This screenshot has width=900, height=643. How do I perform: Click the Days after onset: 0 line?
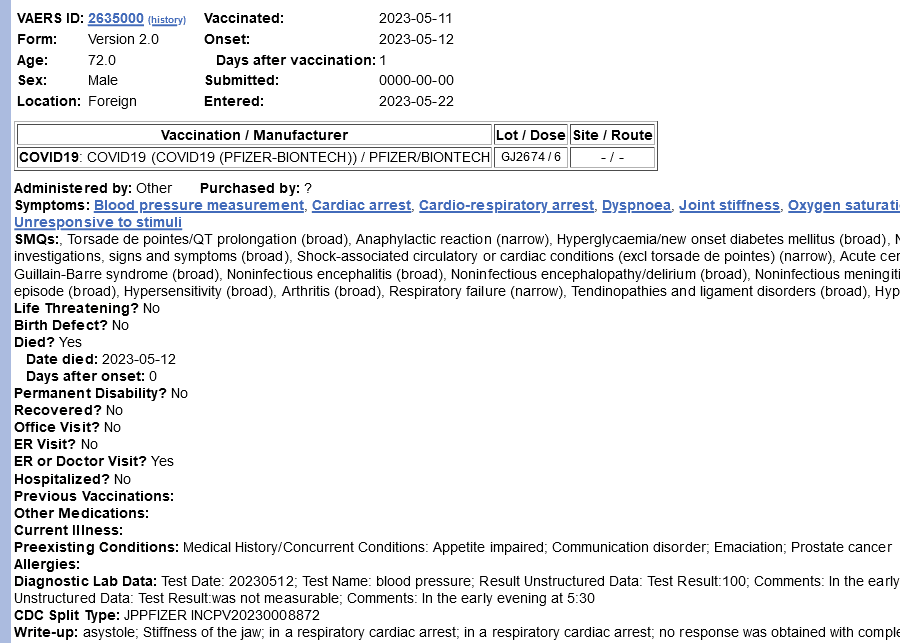pyautogui.click(x=91, y=377)
